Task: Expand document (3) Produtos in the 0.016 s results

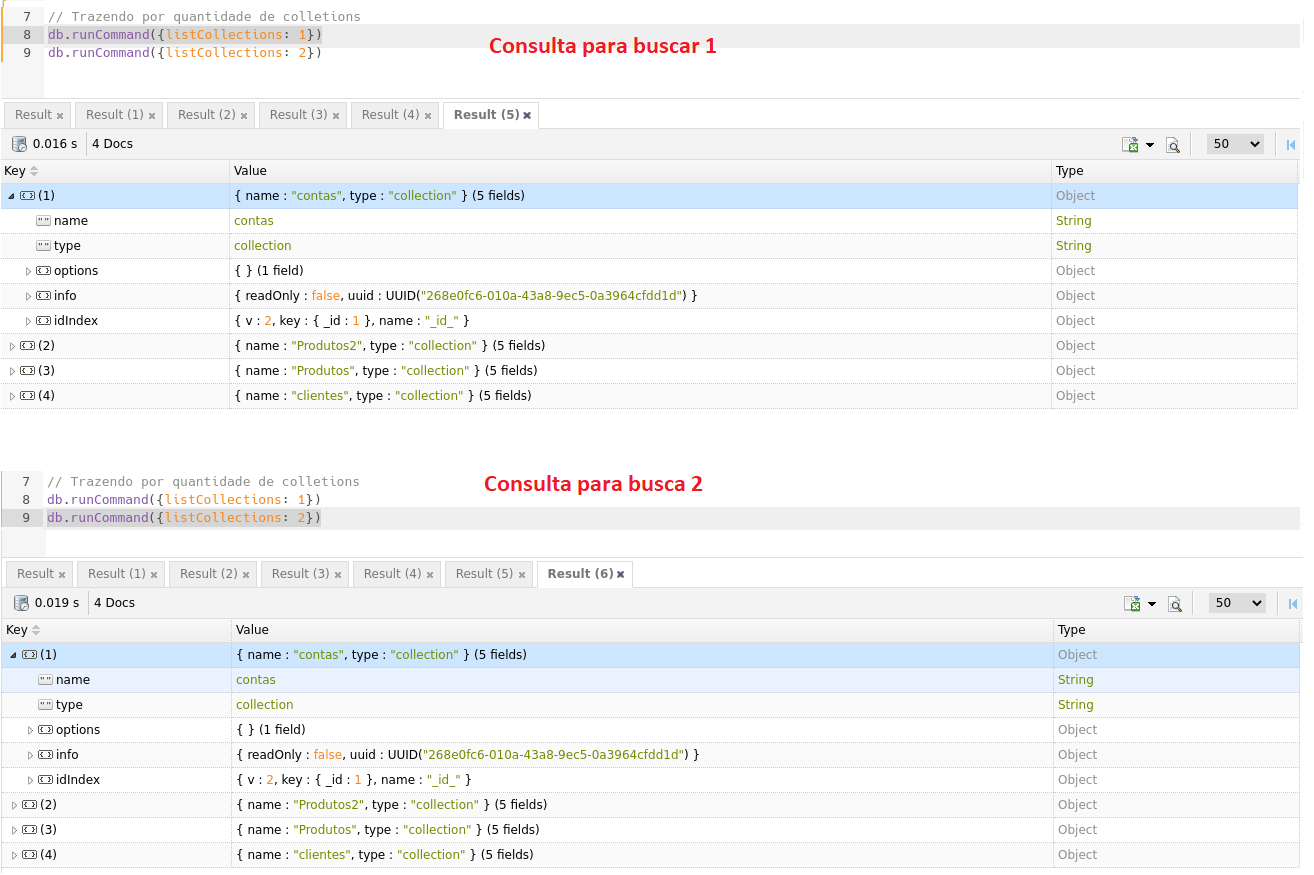Action: (x=12, y=371)
